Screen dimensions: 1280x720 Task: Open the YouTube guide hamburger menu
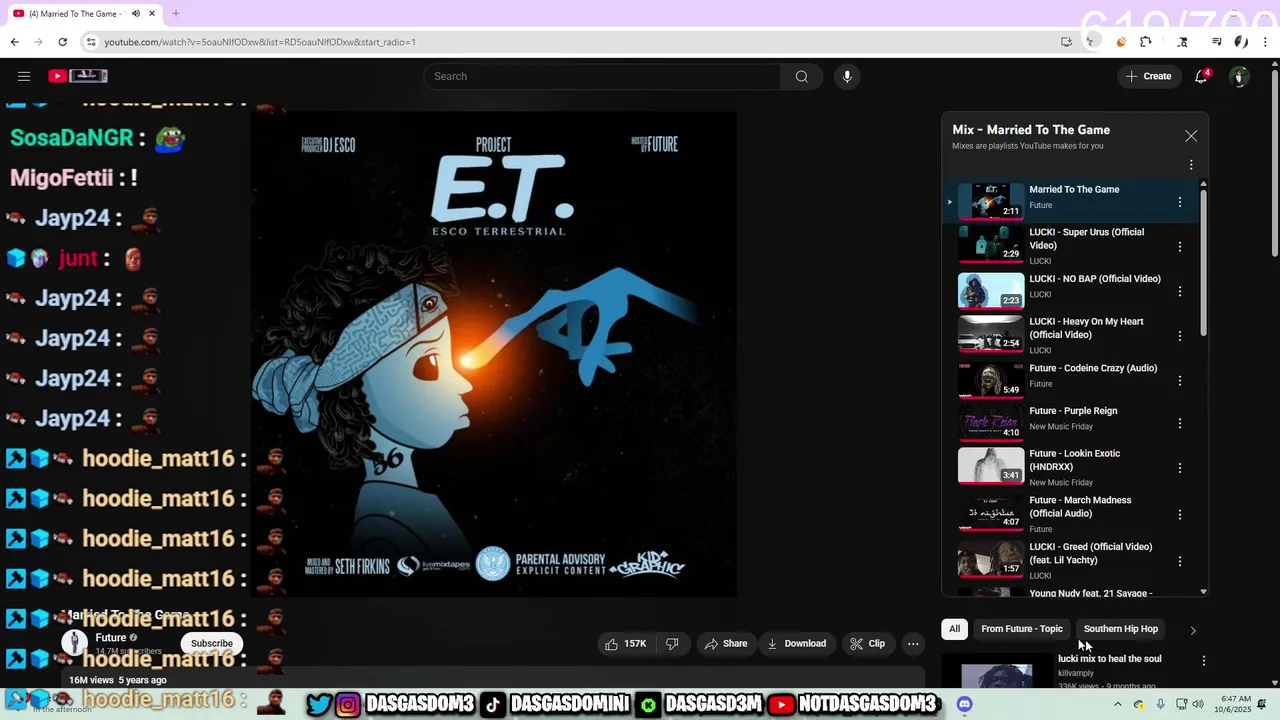(x=24, y=76)
